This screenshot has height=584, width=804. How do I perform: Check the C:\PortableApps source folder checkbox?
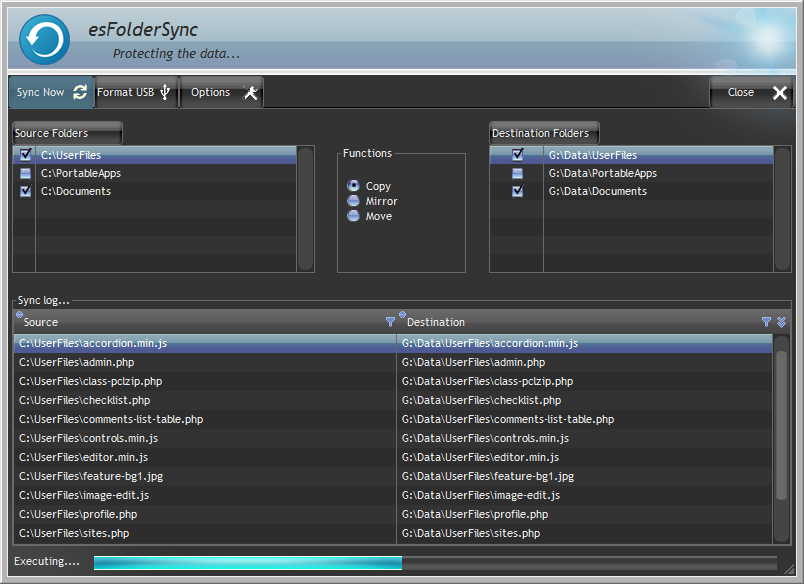[26, 173]
